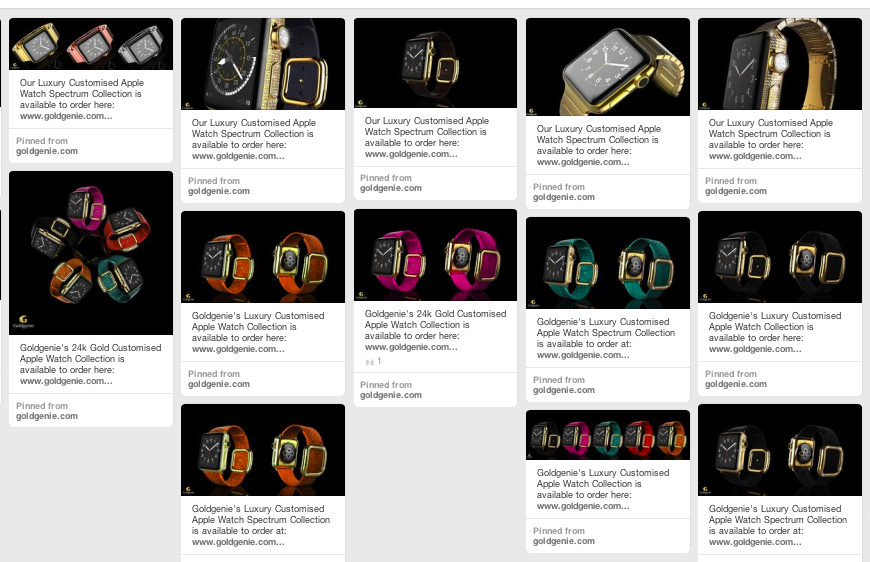Viewport: 870px width, 562px height.
Task: Open the pink strap watches image
Action: (x=436, y=255)
